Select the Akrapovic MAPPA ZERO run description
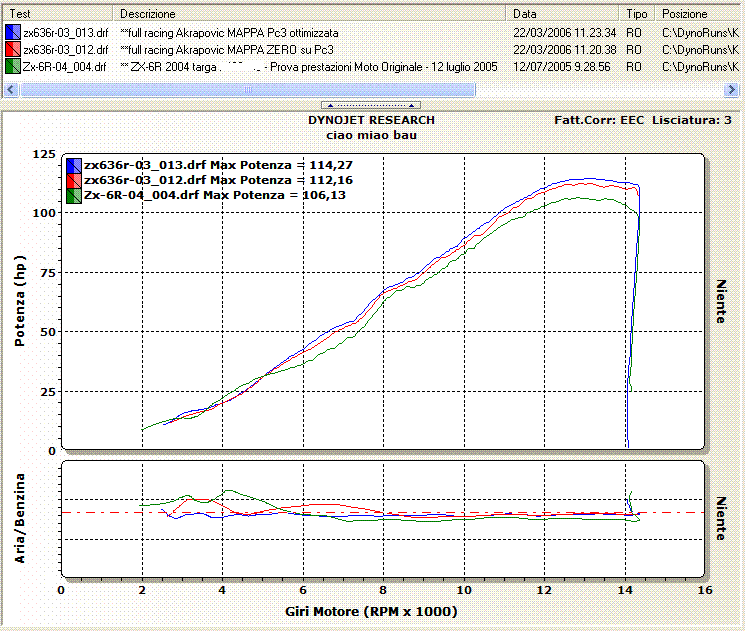The height and width of the screenshot is (631, 745). tap(227, 49)
